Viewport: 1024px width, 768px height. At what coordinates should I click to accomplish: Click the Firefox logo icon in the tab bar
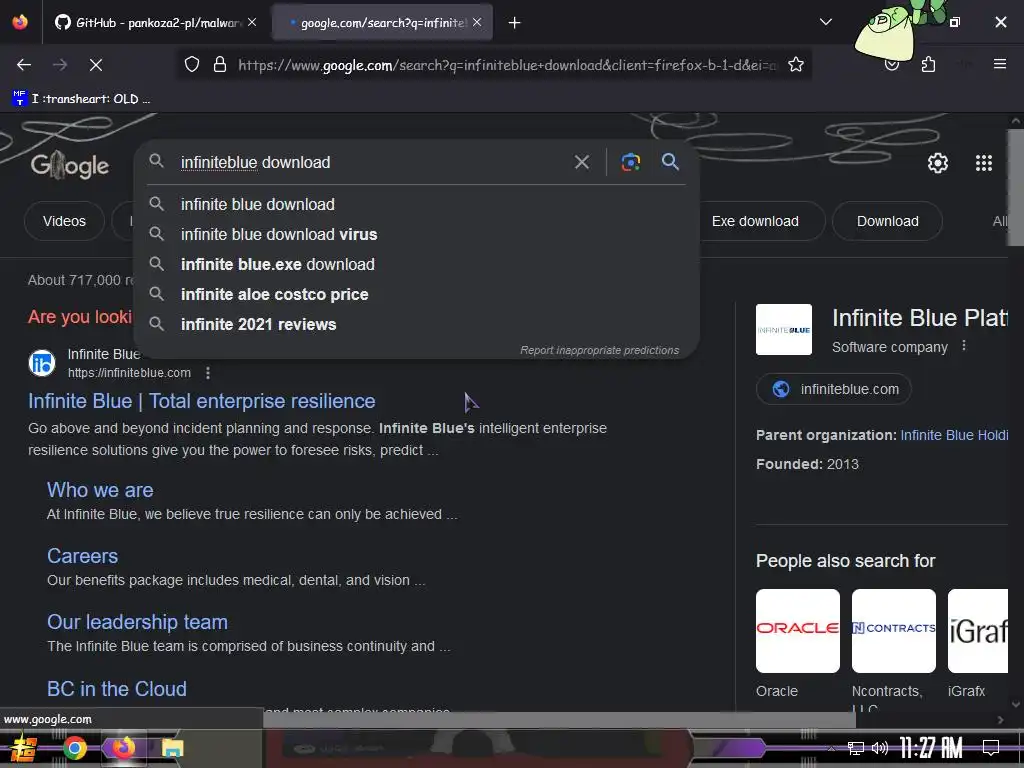(20, 22)
